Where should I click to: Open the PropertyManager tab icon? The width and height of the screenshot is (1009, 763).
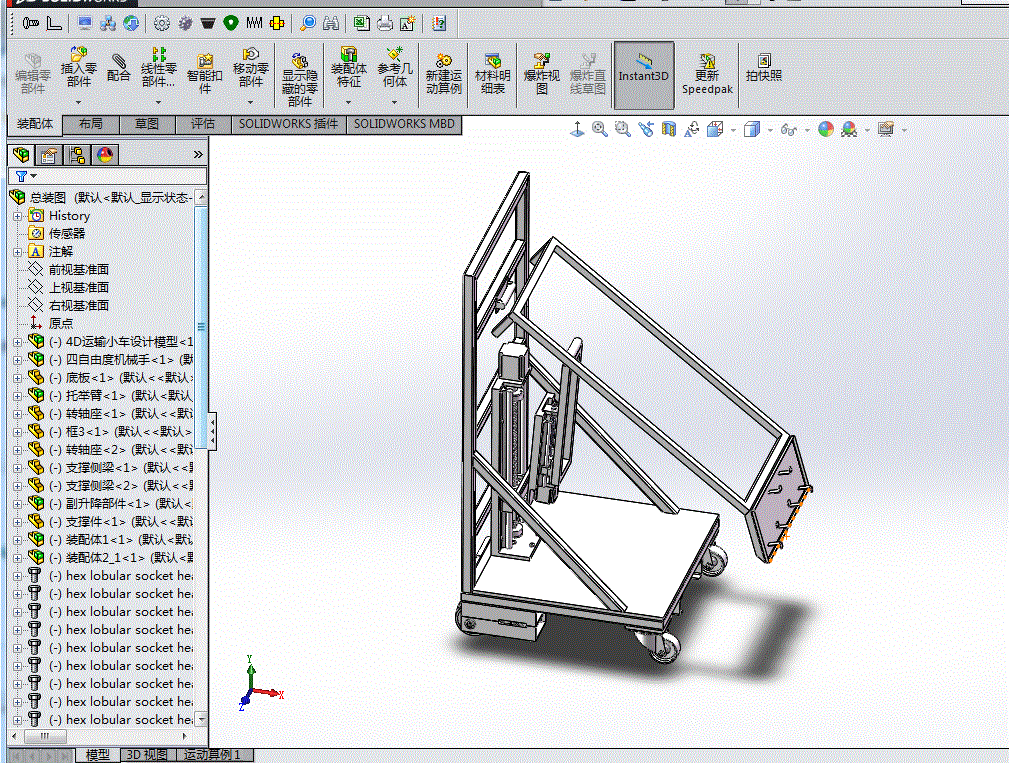click(49, 154)
